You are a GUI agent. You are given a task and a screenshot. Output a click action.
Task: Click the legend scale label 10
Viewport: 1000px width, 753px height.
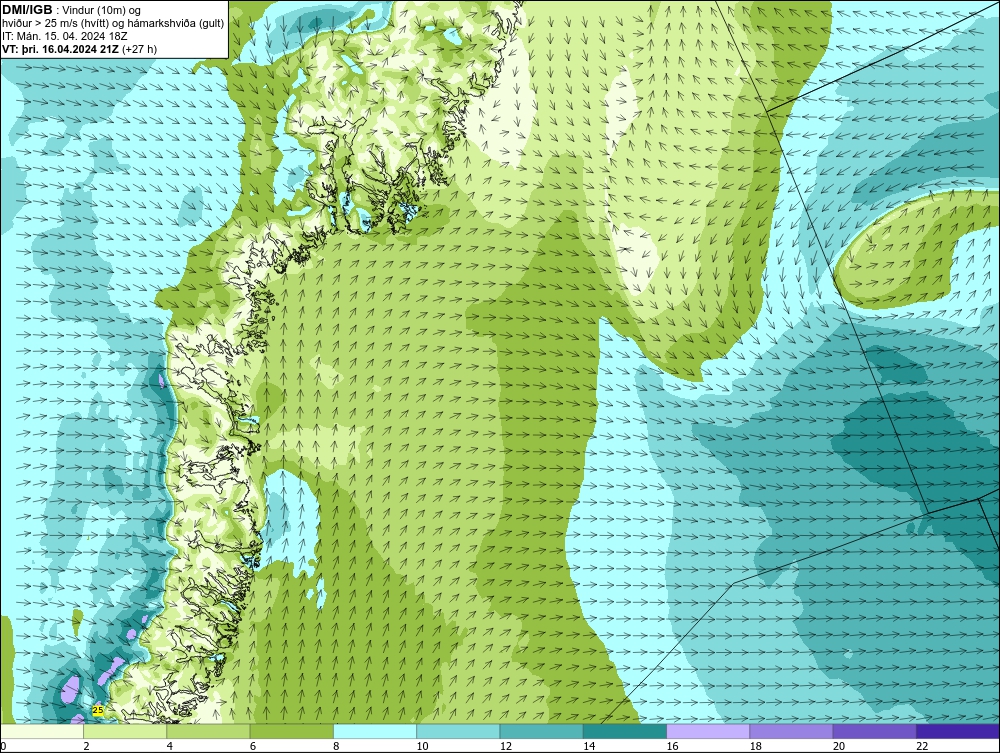pyautogui.click(x=423, y=746)
